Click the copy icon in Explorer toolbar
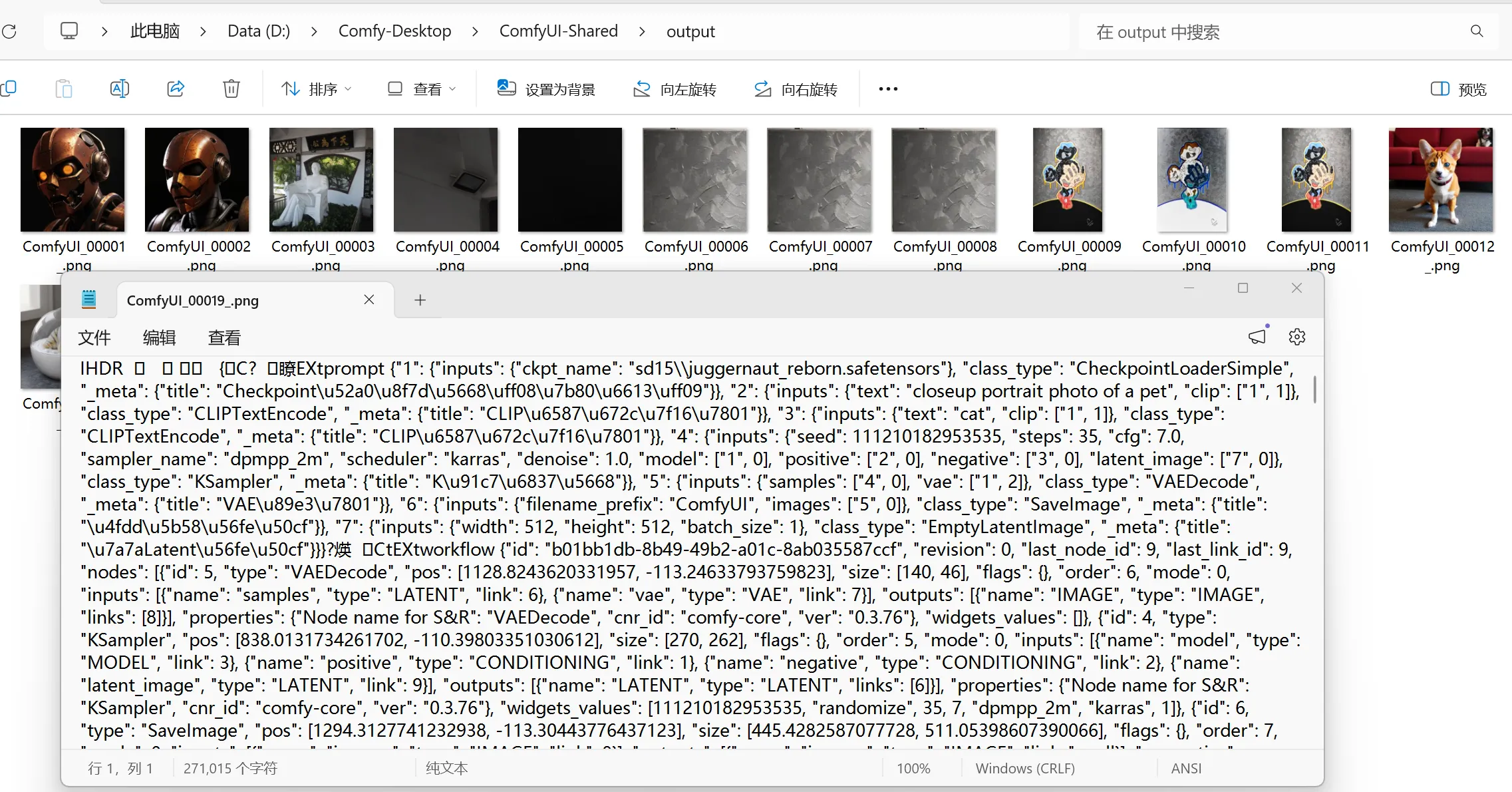The width and height of the screenshot is (1512, 792). [9, 89]
